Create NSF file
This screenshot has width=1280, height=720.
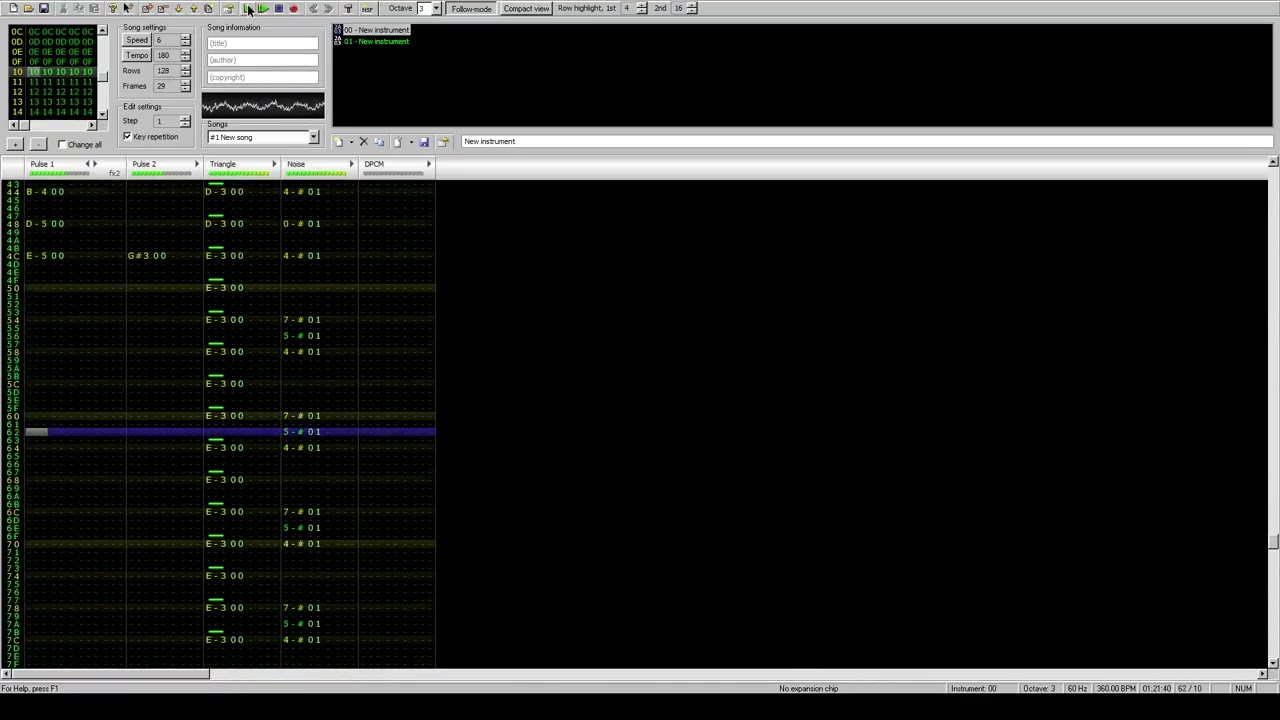pos(367,8)
